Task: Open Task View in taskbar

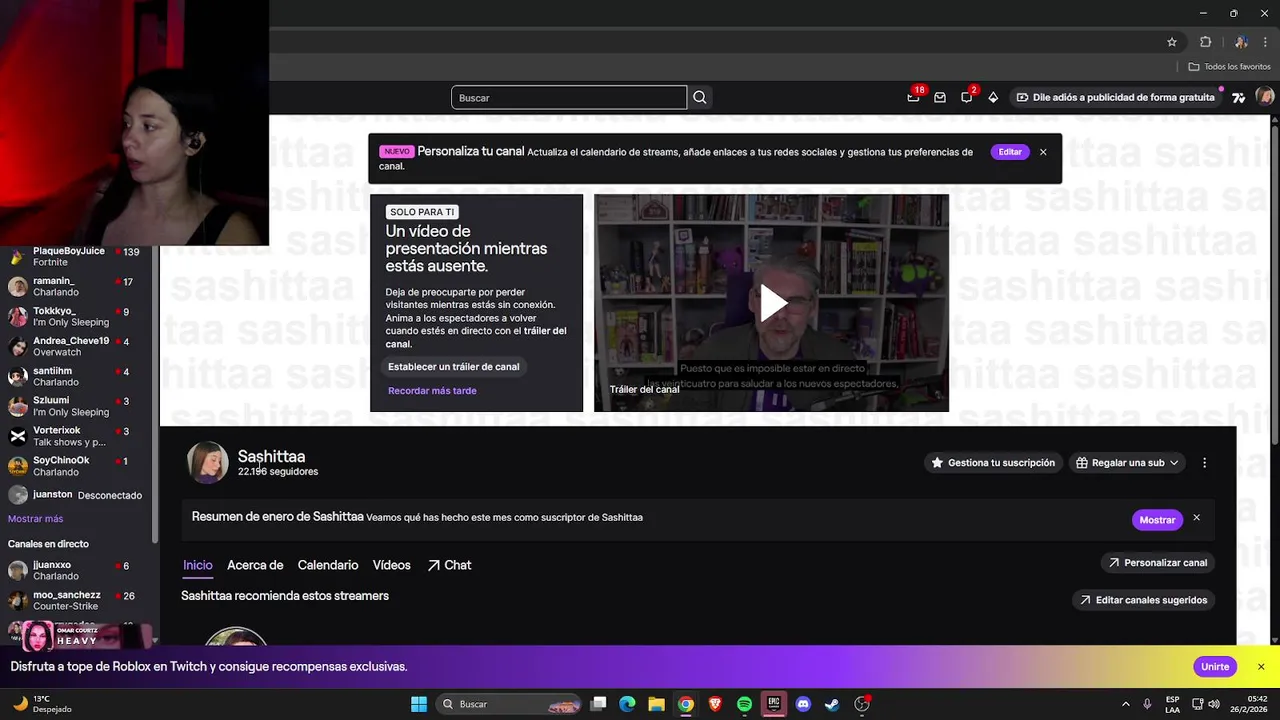Action: 598,704
